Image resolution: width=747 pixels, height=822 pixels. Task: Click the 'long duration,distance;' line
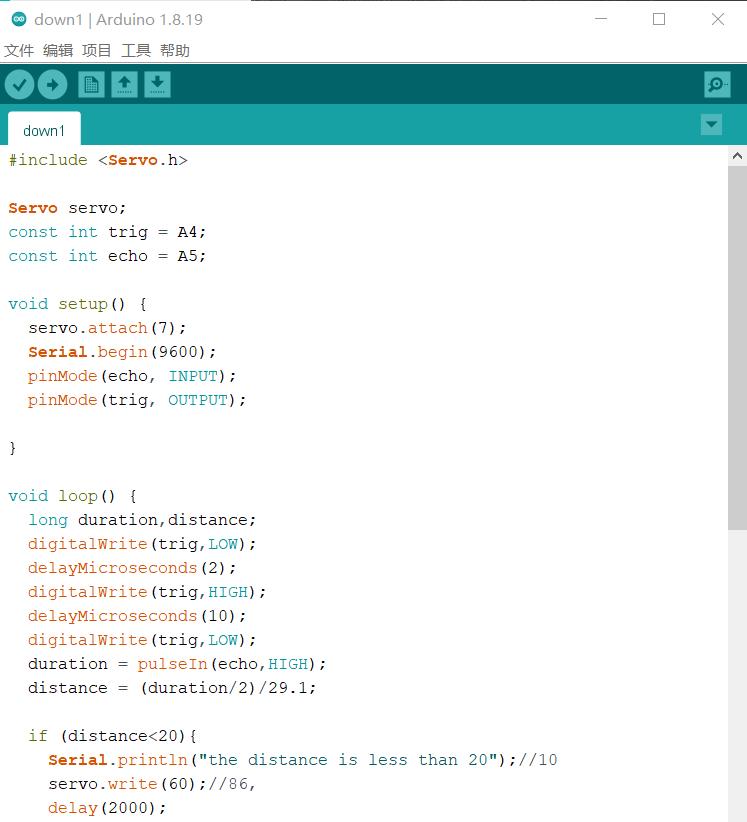(142, 520)
